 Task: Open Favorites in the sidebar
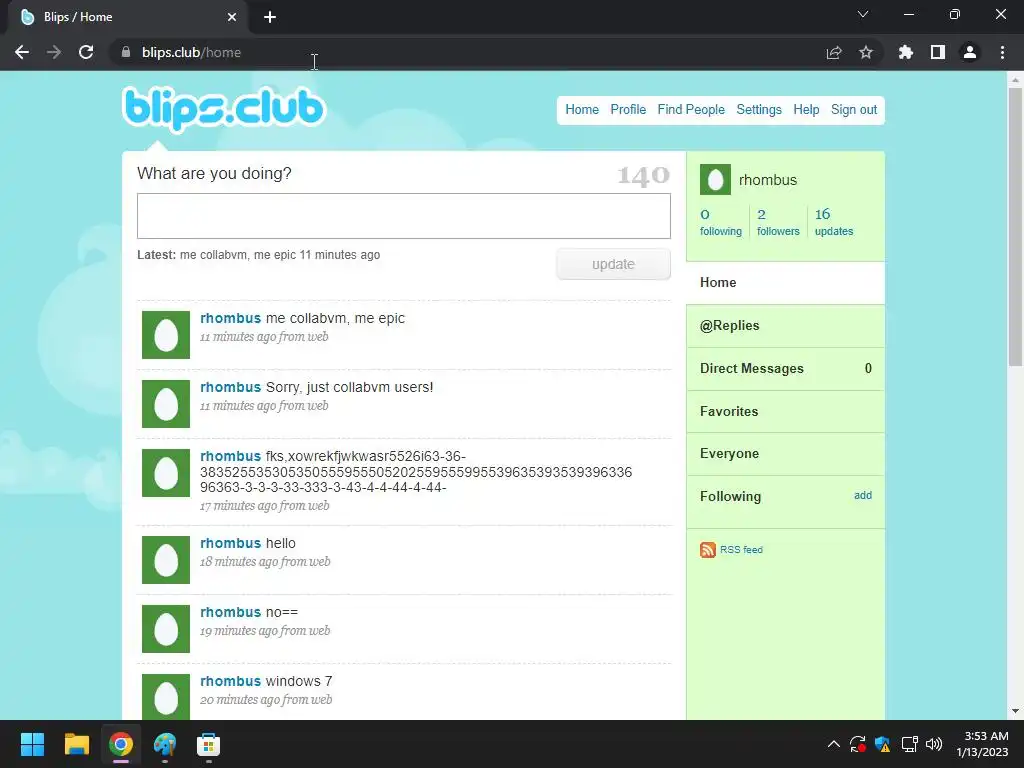tap(786, 411)
